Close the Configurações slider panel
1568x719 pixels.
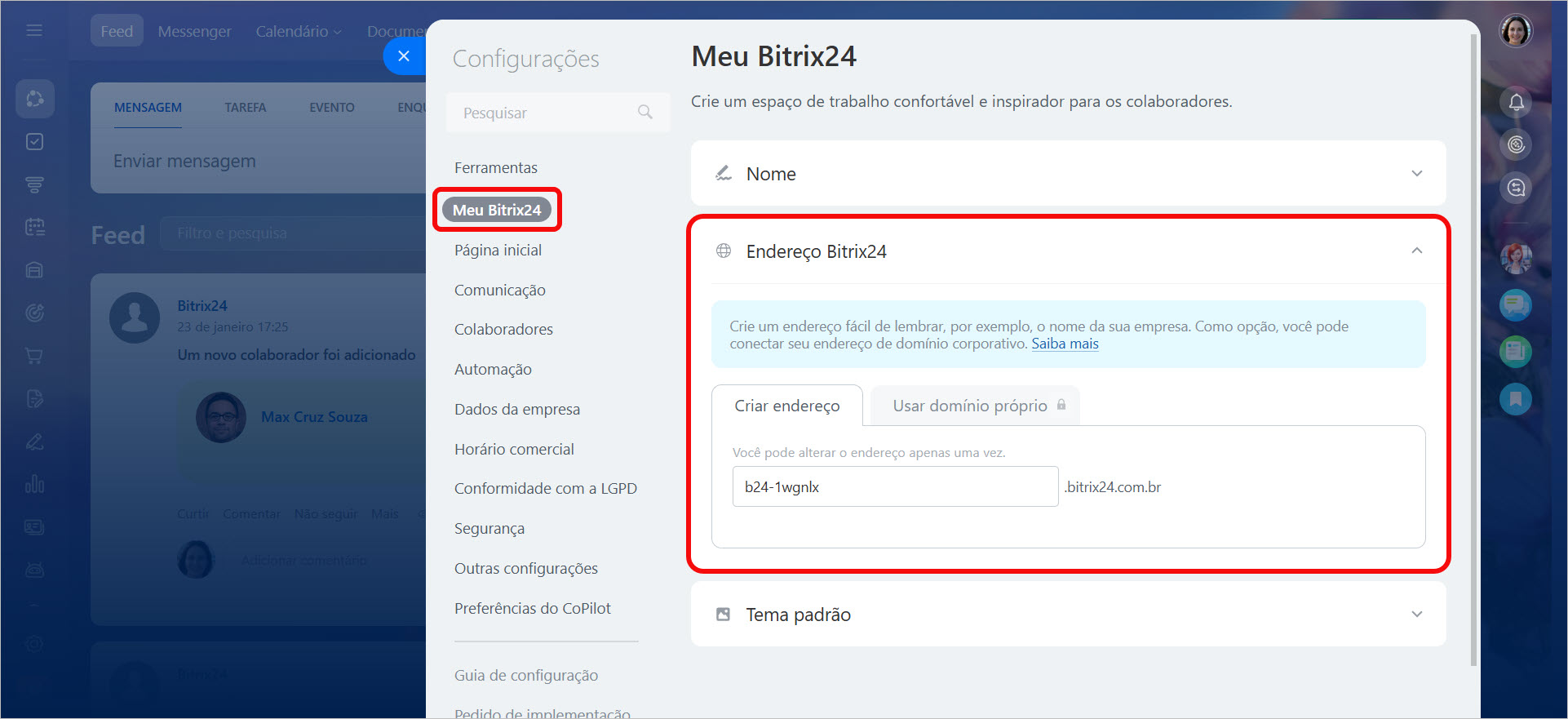(404, 55)
